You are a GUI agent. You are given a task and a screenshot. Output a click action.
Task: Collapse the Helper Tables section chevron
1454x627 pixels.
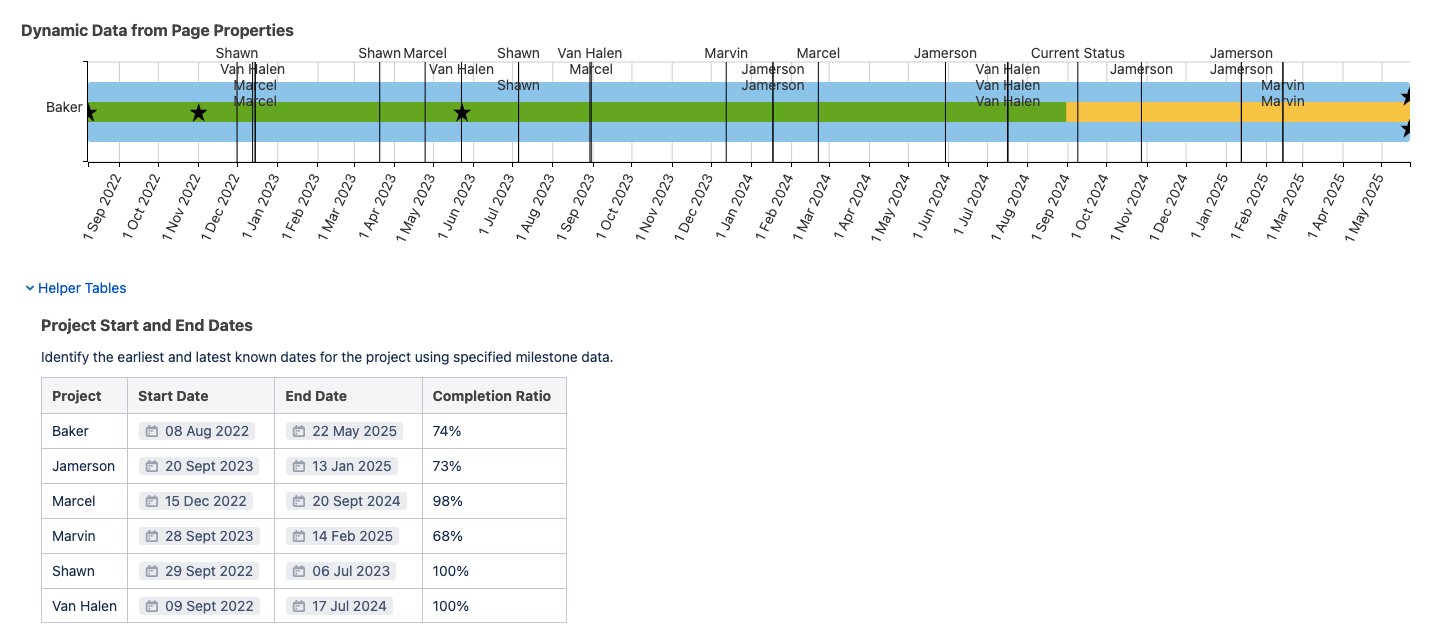[29, 288]
